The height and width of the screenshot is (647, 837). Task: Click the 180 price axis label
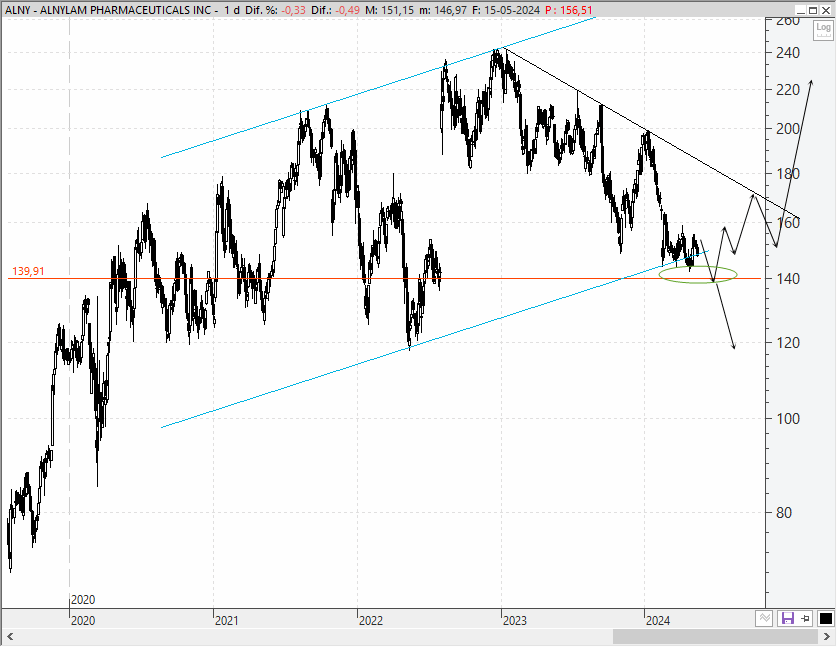787,173
